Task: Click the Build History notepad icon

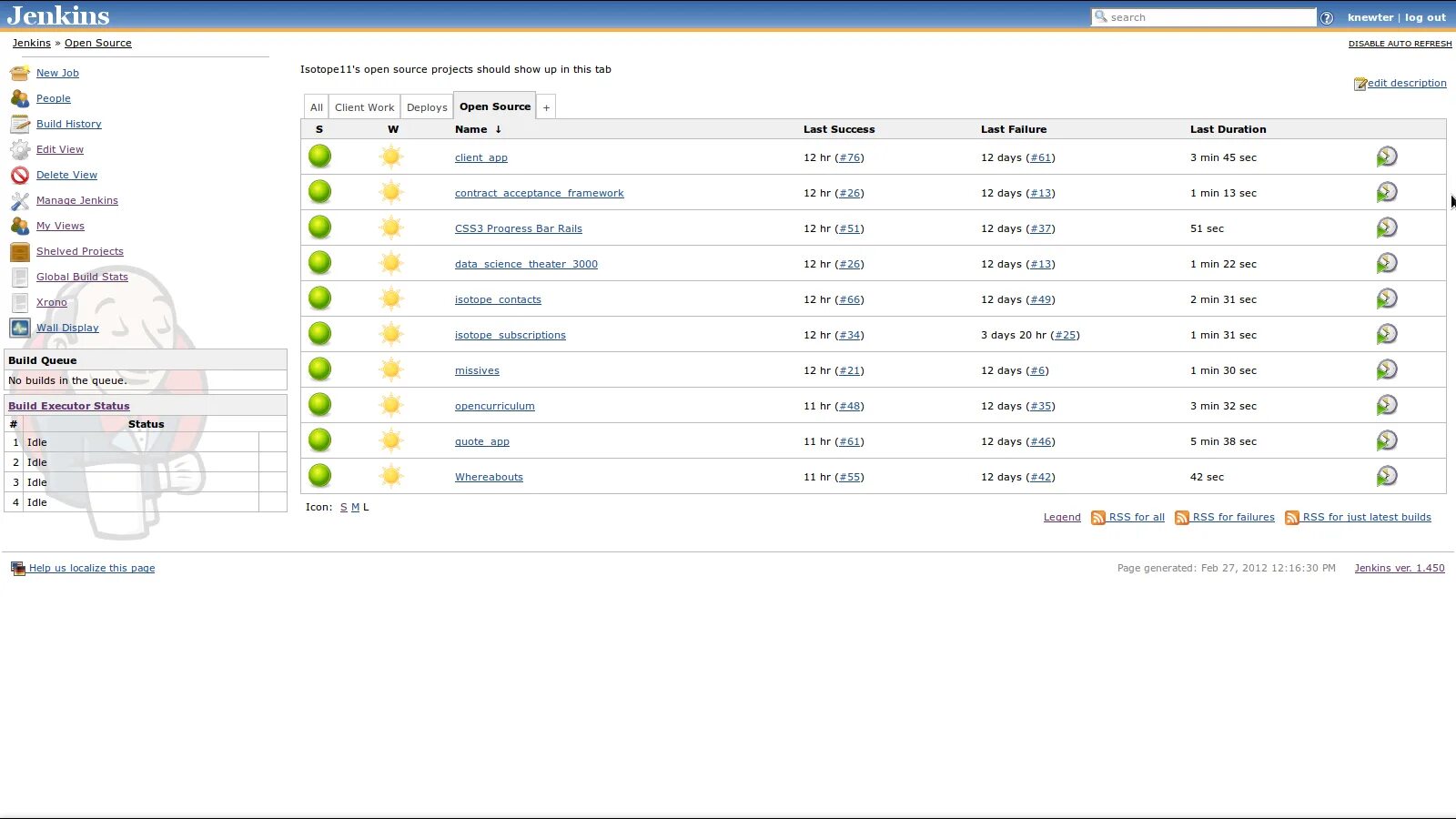Action: click(20, 124)
